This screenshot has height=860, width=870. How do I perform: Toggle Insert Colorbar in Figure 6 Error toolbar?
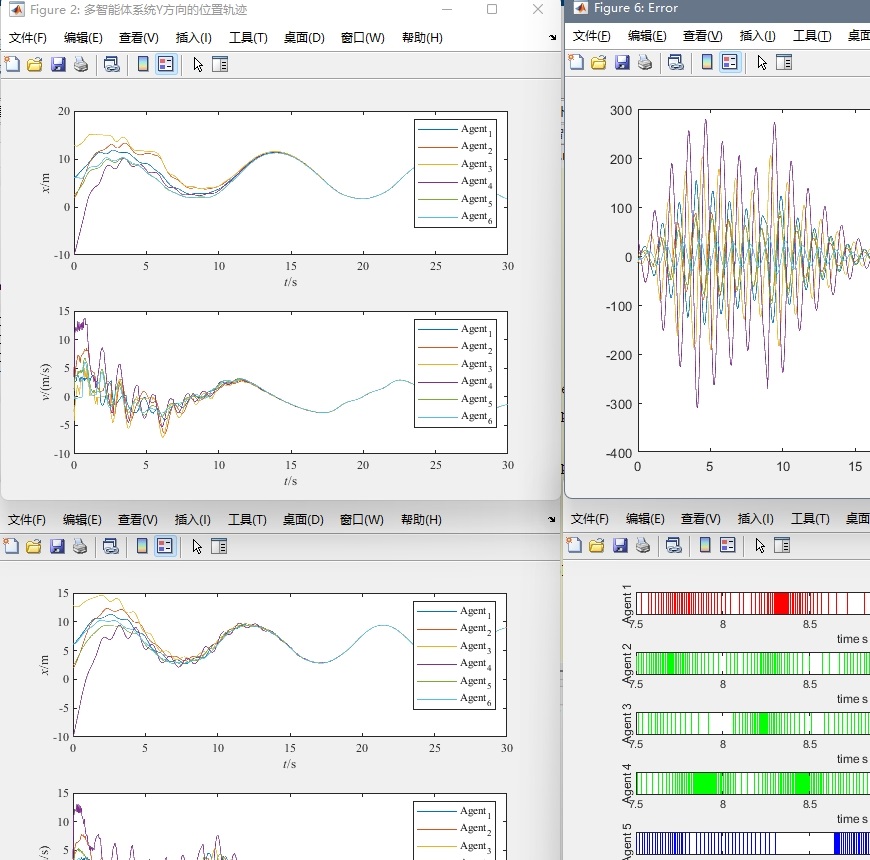tap(707, 62)
